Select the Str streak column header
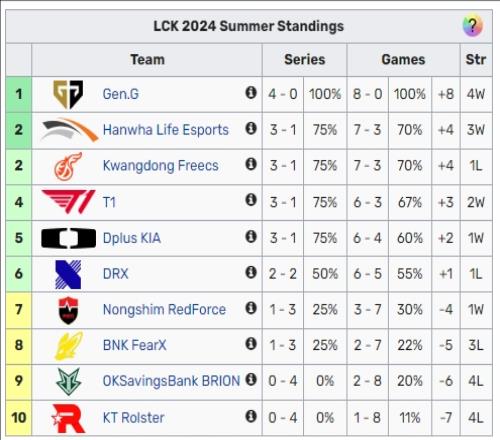The image size is (500, 440). tap(476, 60)
